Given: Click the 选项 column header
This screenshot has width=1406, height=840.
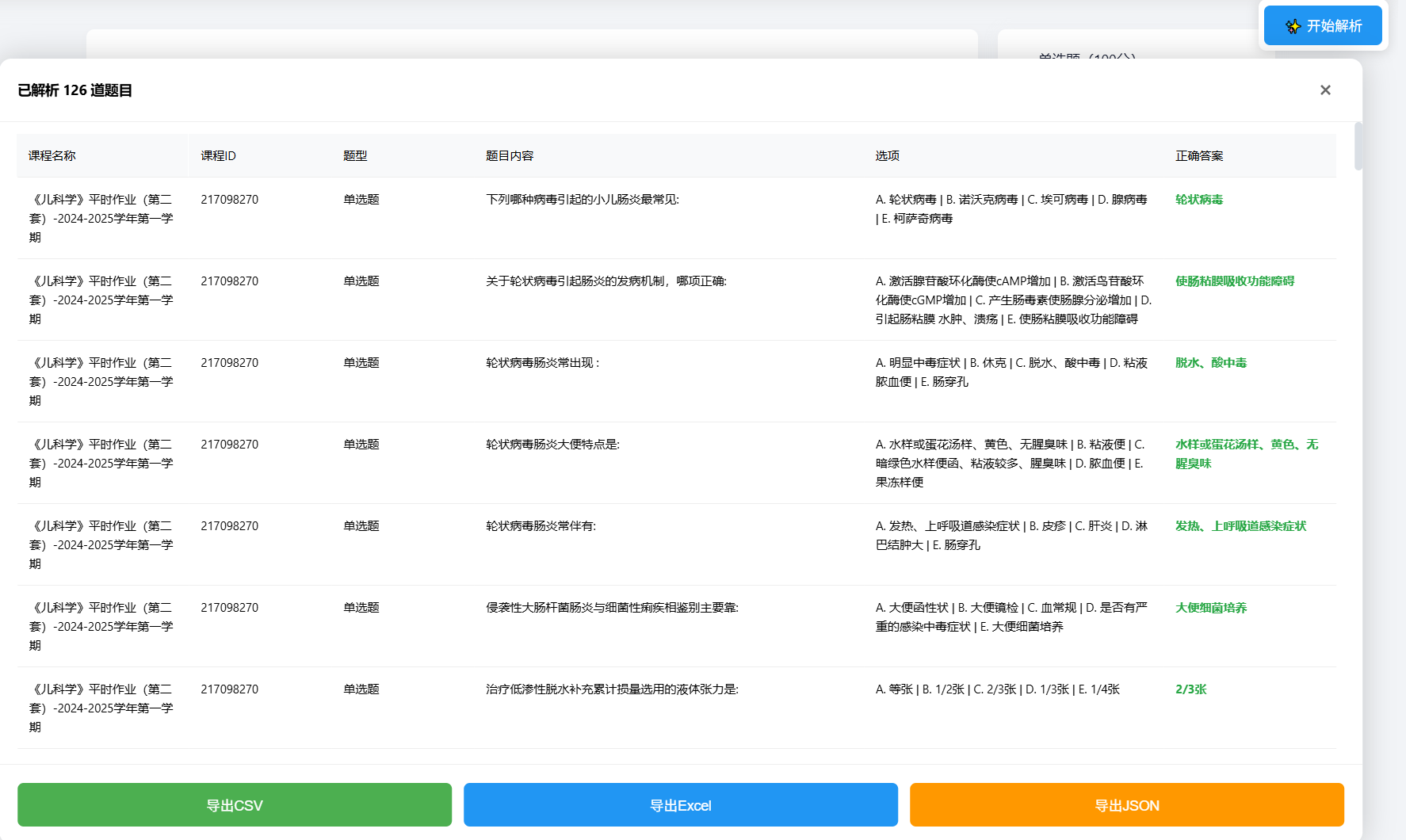Looking at the screenshot, I should click(887, 156).
